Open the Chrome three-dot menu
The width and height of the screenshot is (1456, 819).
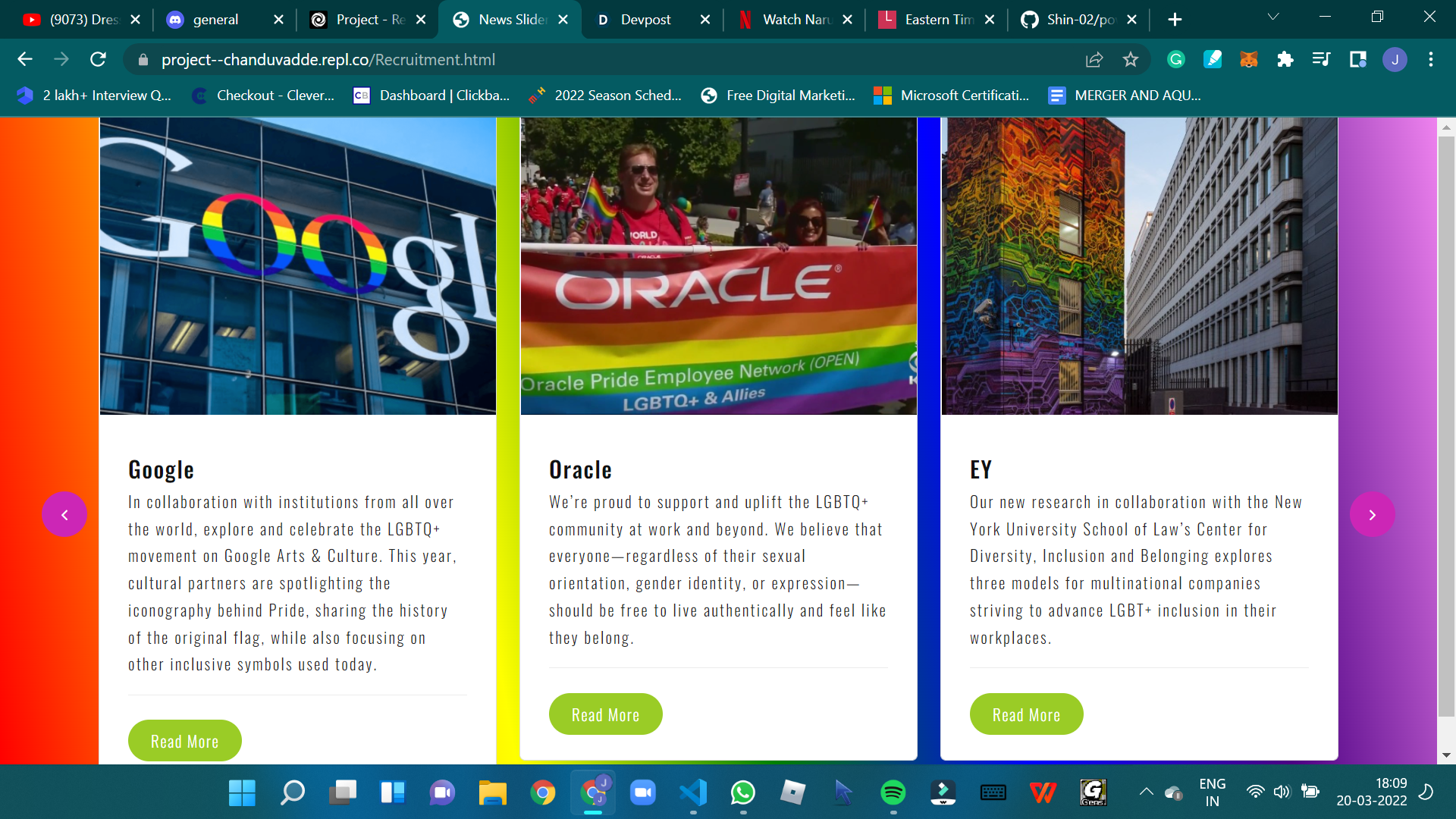(1431, 59)
